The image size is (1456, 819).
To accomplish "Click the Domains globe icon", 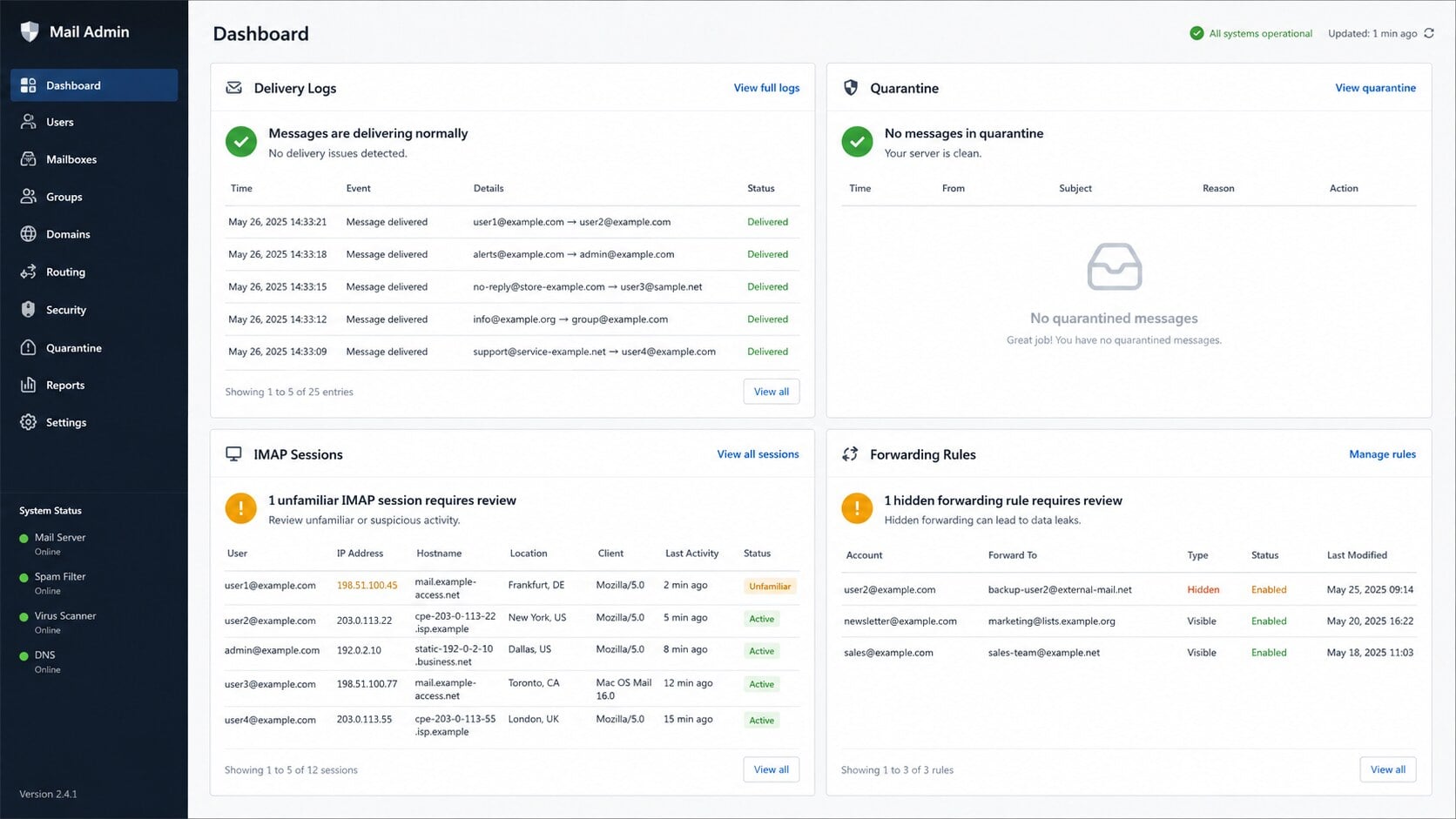I will [x=29, y=234].
